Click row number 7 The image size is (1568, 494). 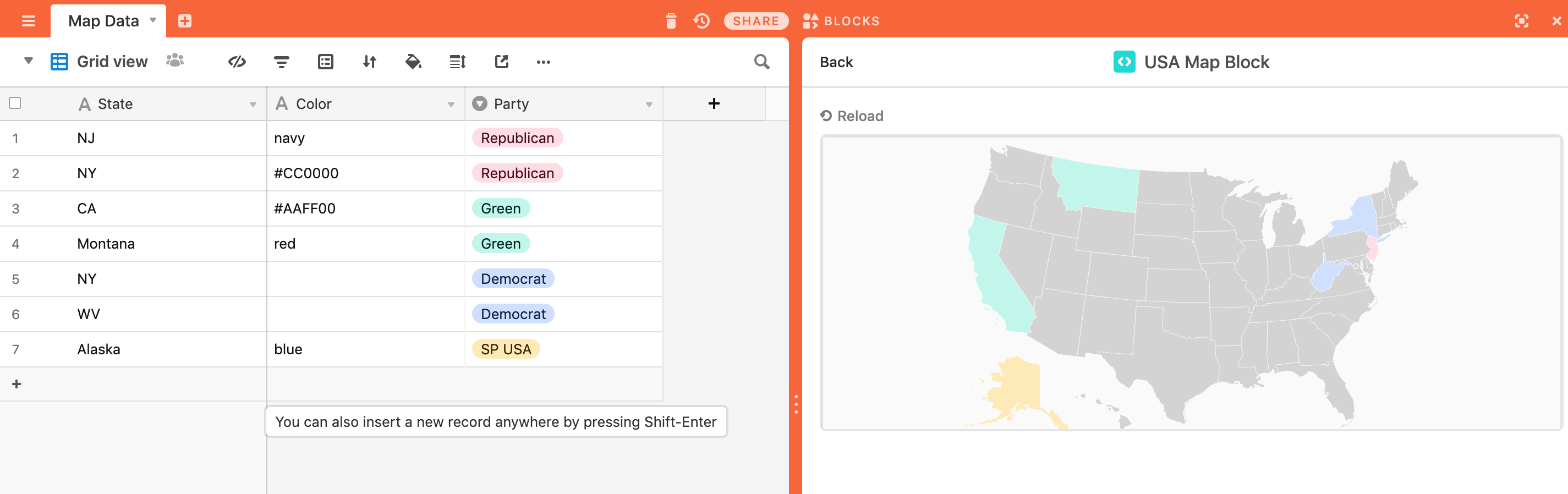point(15,350)
